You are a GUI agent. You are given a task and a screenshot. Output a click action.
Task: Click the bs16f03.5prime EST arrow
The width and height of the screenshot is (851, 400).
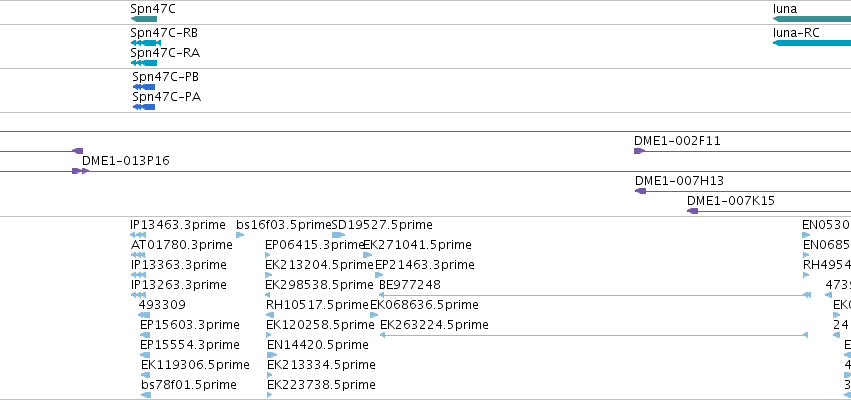tap(240, 235)
